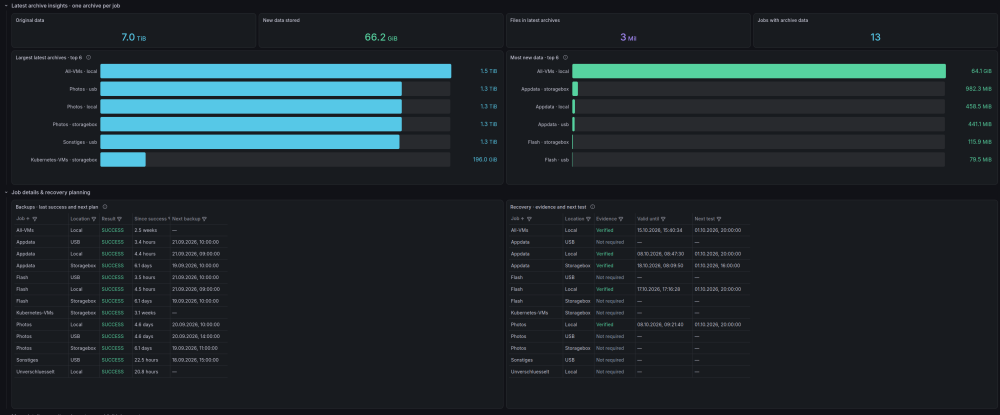Click the 64.1 GiB bar value
1000x415 pixels.
(x=982, y=71)
